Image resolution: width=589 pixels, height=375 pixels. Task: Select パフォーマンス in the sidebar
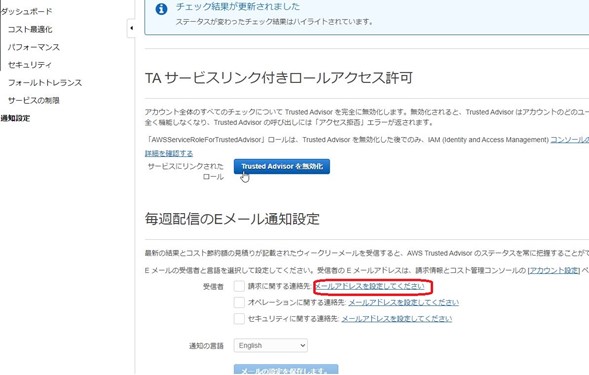click(34, 47)
